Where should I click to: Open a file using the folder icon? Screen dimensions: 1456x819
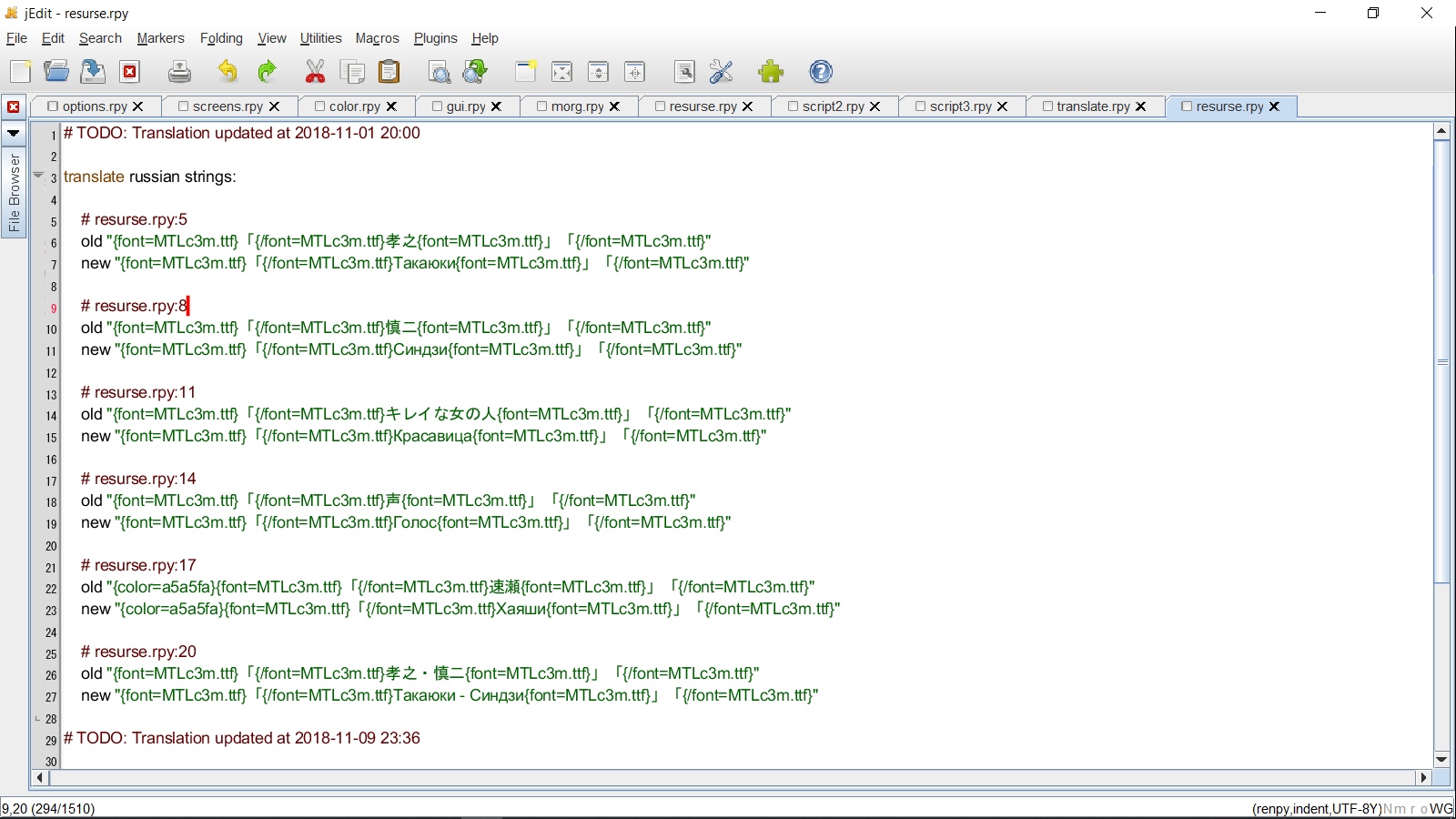[56, 72]
